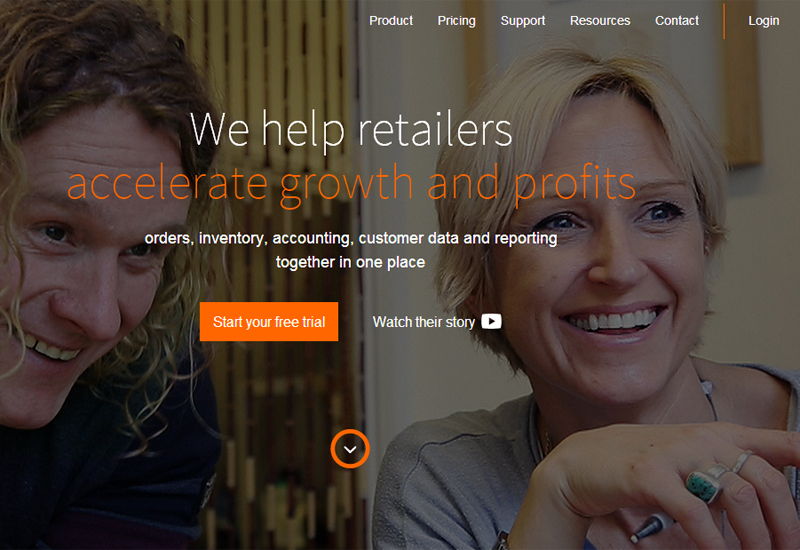Go to the Pricing page
The height and width of the screenshot is (550, 800).
tap(457, 20)
